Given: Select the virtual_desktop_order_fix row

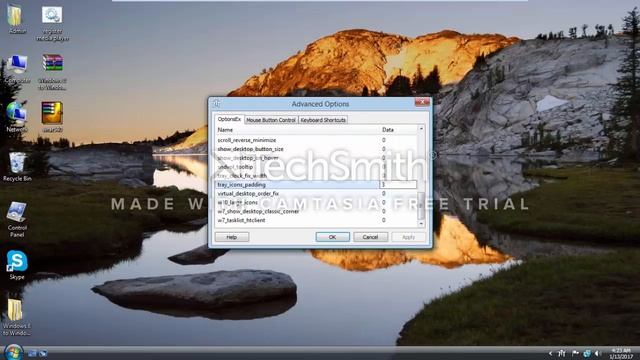Looking at the screenshot, I should click(x=316, y=193).
